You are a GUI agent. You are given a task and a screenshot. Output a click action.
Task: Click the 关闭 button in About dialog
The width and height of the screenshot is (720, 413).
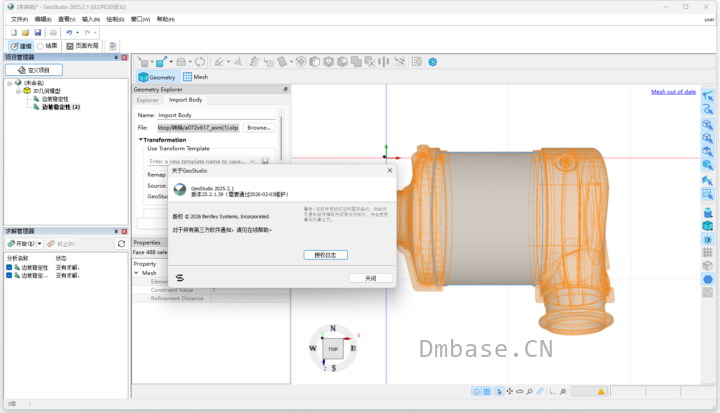pyautogui.click(x=371, y=278)
